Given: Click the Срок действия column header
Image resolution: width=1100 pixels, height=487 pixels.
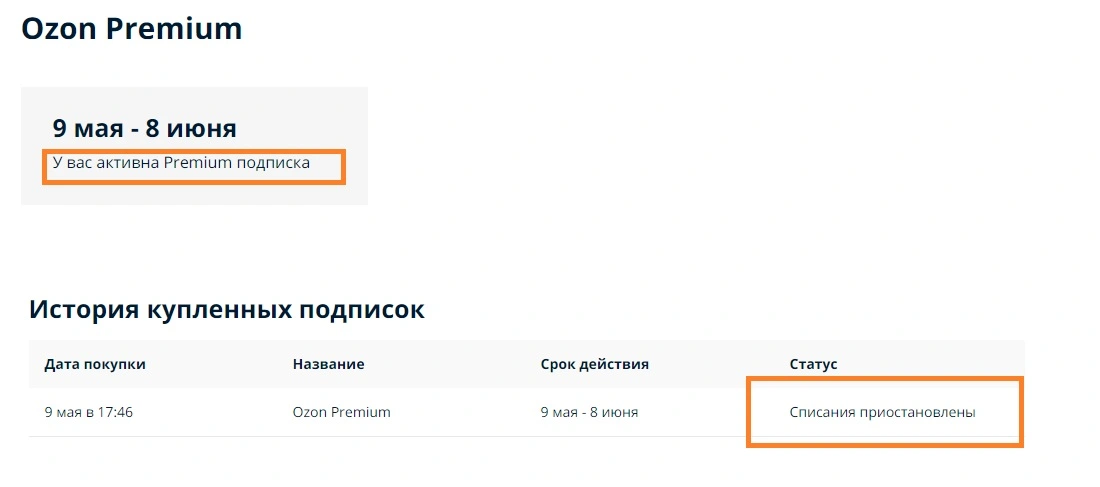Looking at the screenshot, I should coord(595,364).
